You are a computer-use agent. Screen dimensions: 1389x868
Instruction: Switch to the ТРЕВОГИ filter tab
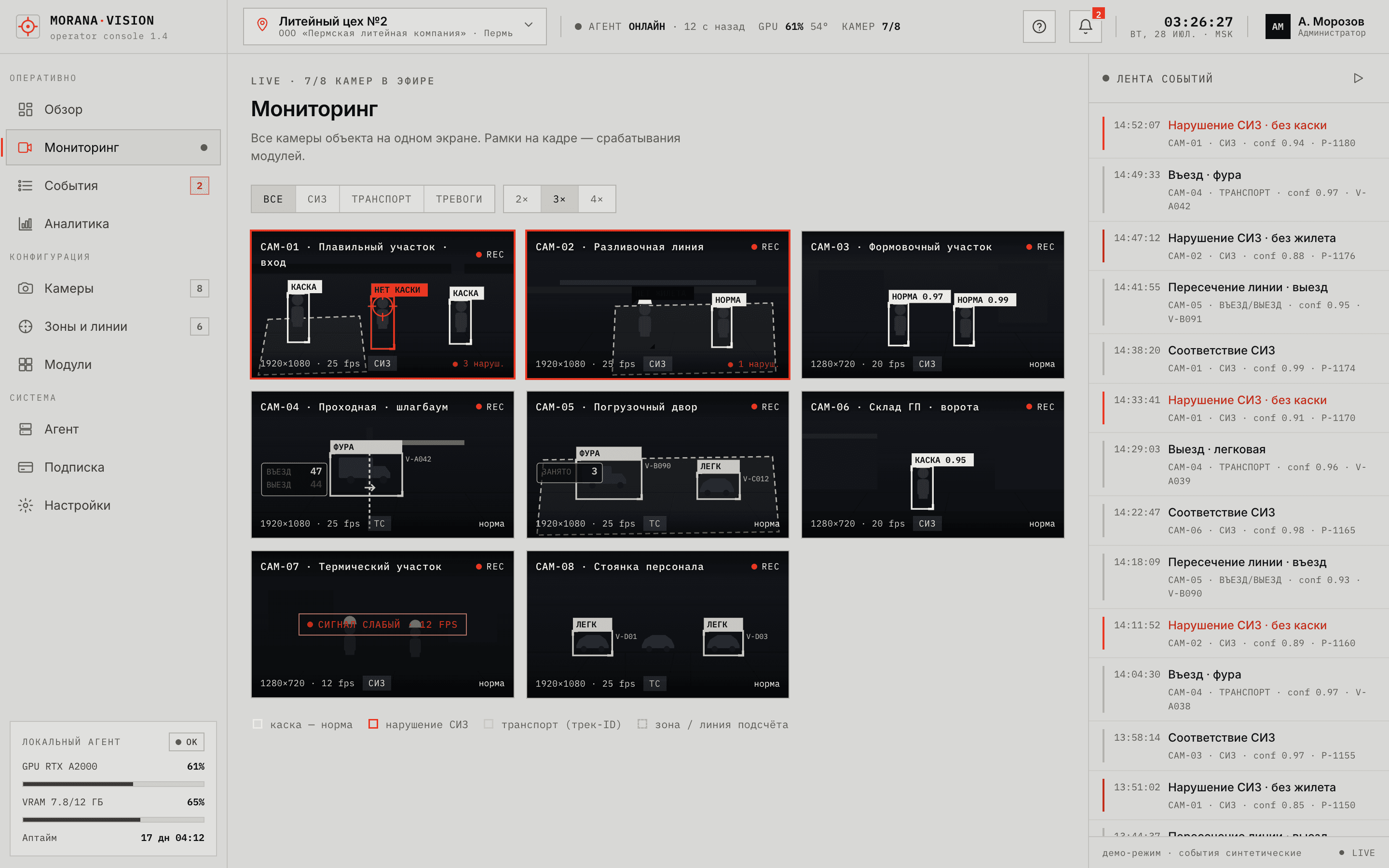(x=459, y=199)
